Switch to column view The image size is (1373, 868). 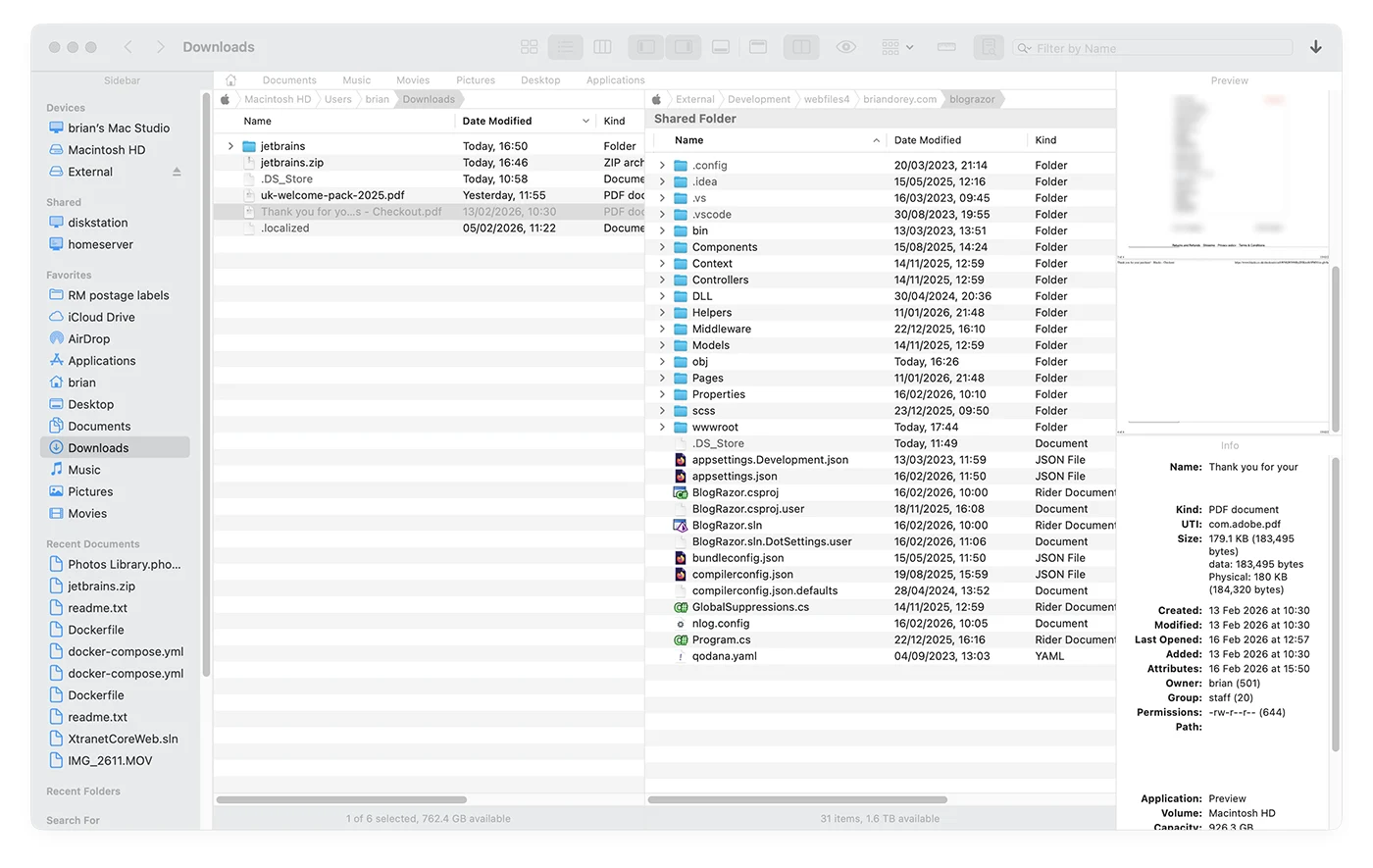[602, 47]
